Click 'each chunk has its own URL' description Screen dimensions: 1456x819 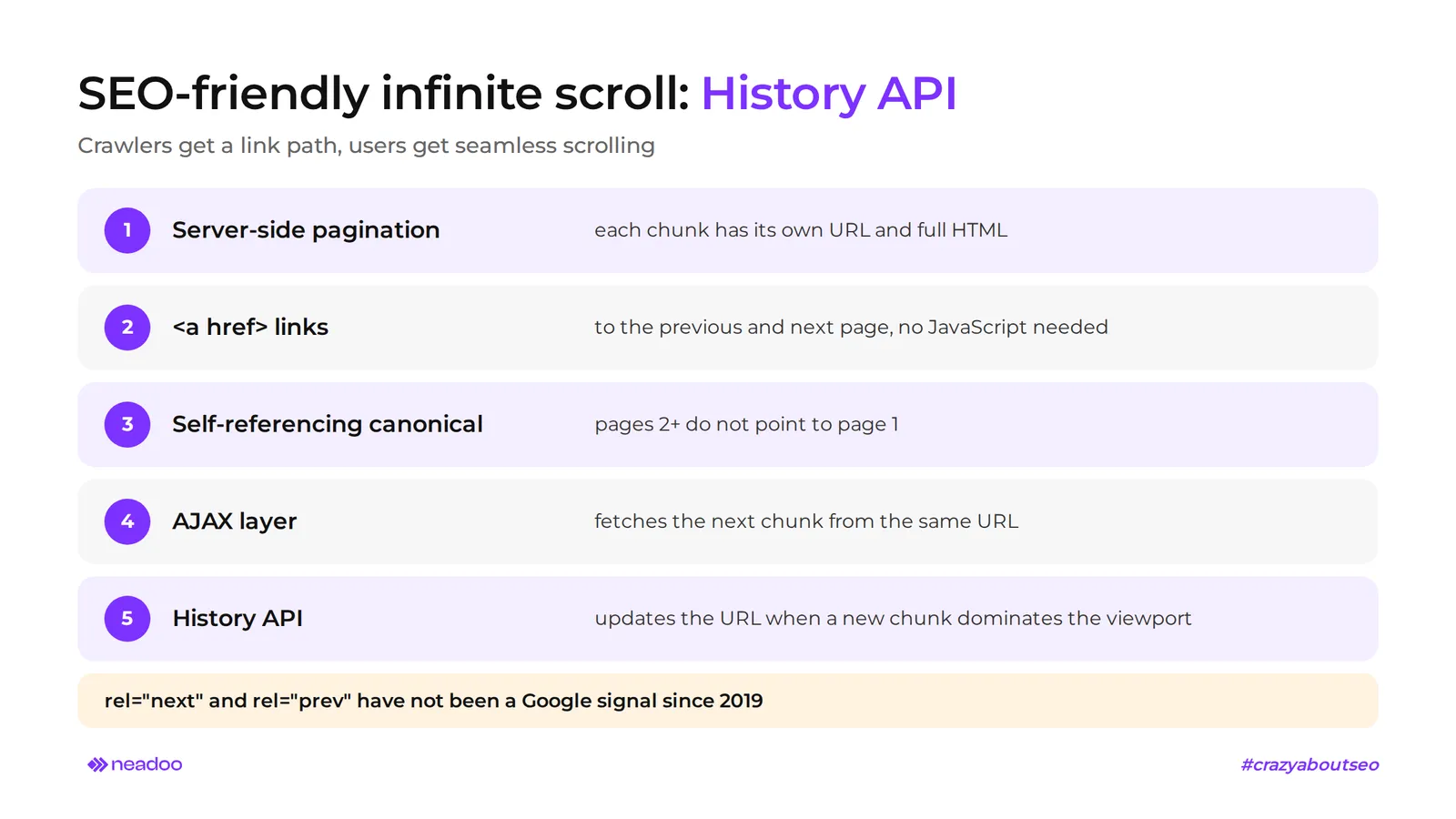pos(801,230)
